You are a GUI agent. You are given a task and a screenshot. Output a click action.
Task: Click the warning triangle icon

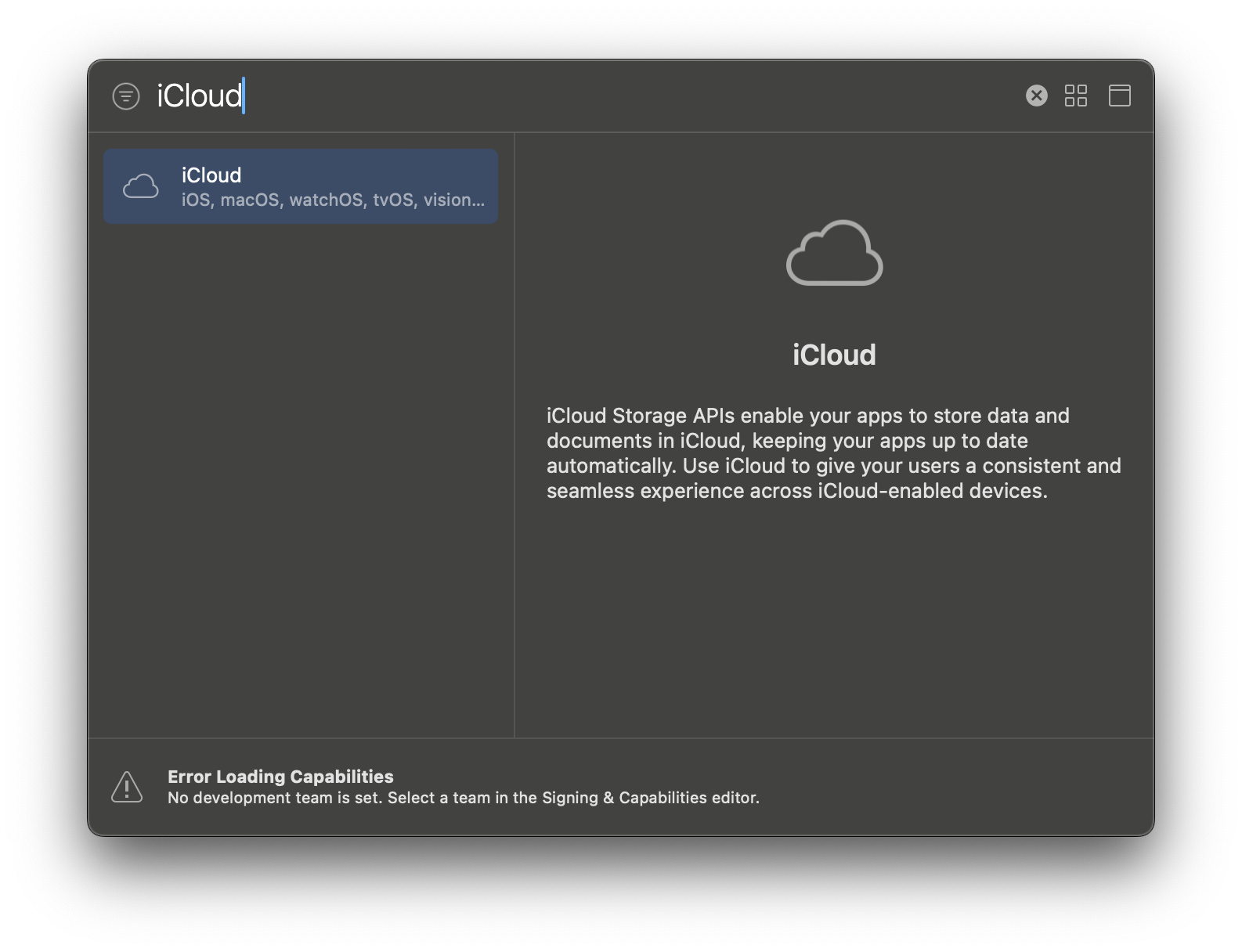click(x=127, y=787)
